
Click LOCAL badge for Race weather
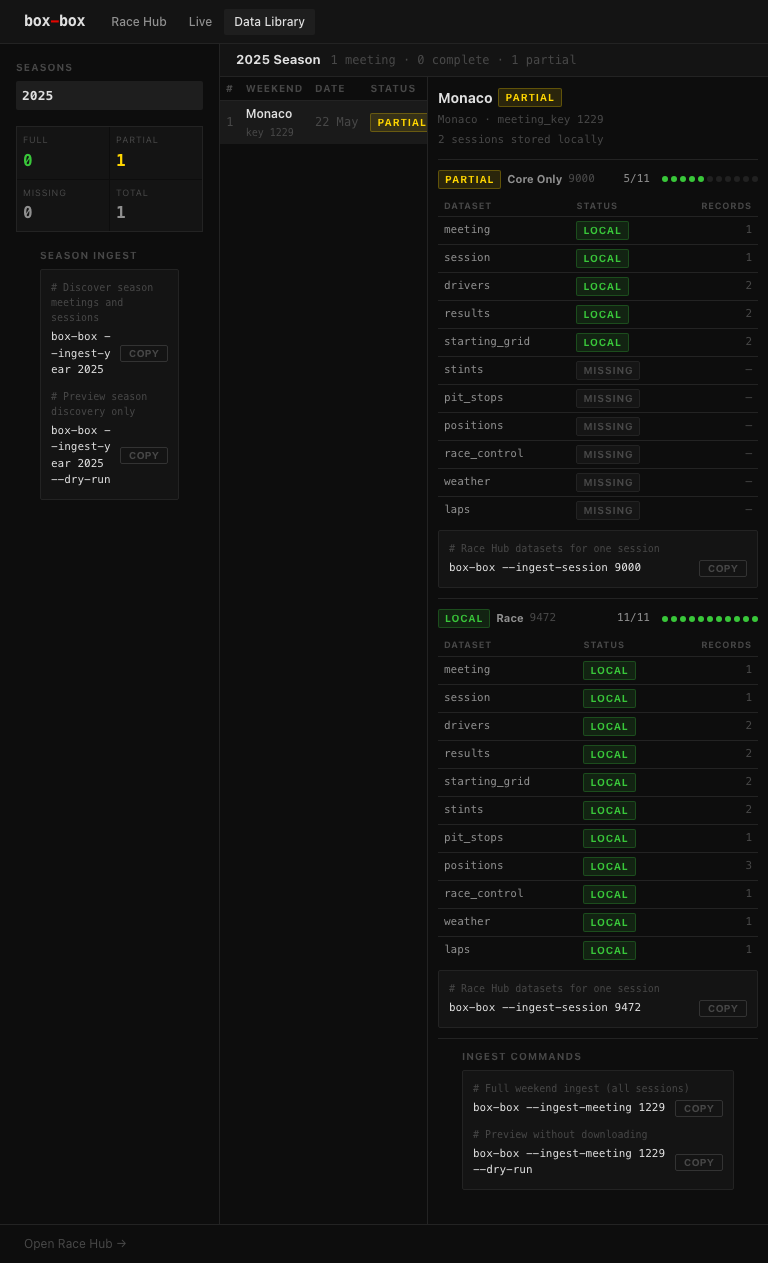(609, 922)
